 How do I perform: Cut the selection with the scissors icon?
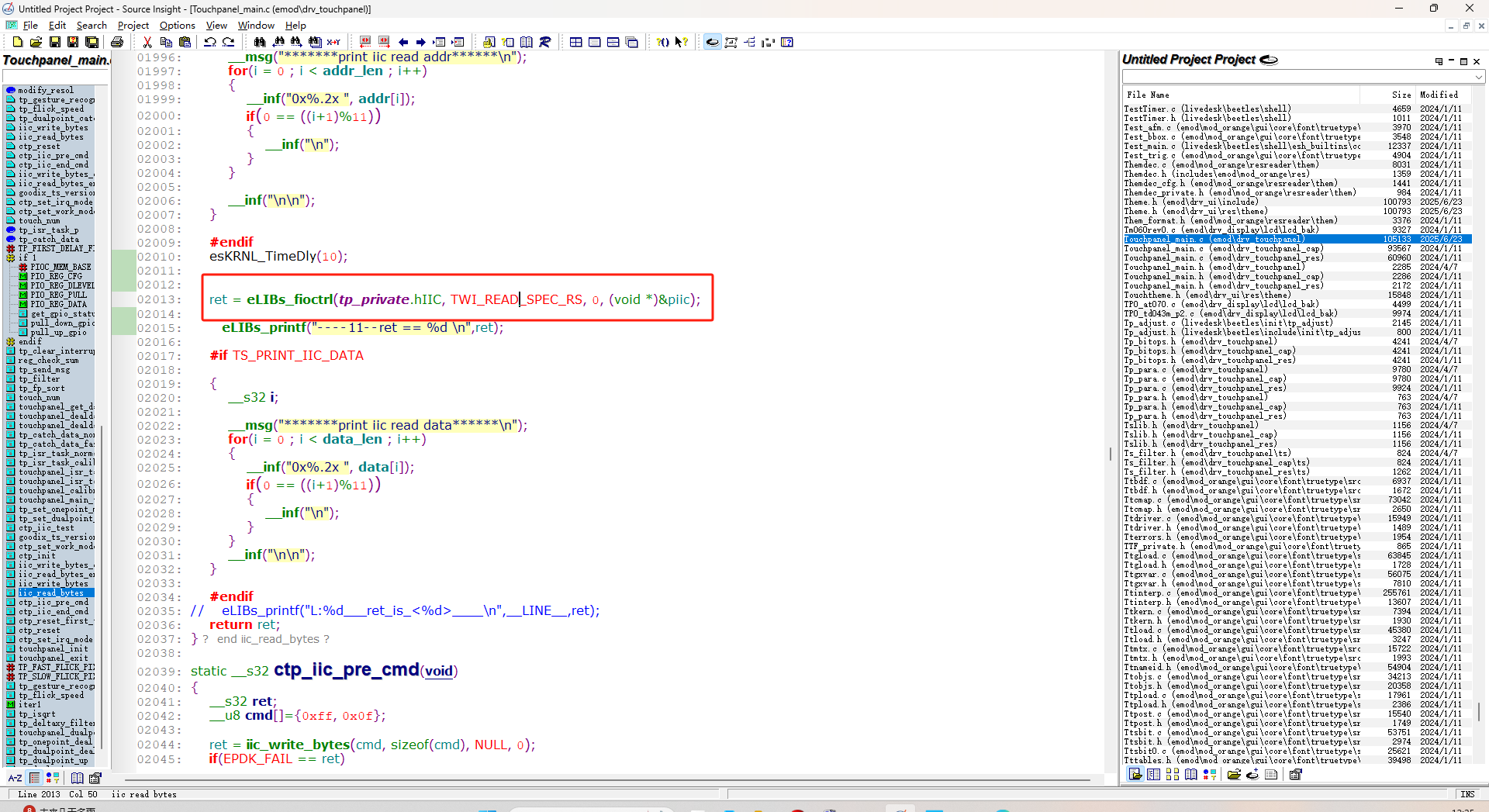coord(147,42)
